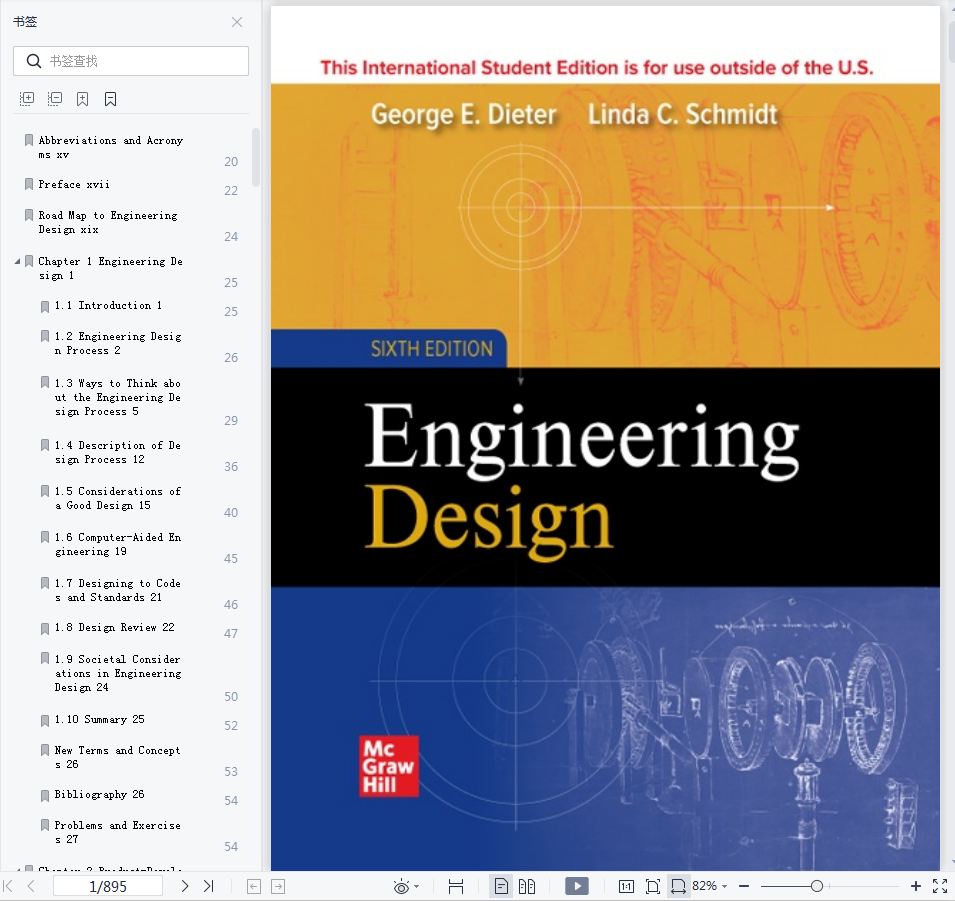This screenshot has height=901, width=955.
Task: Fit page to window width
Action: (678, 886)
